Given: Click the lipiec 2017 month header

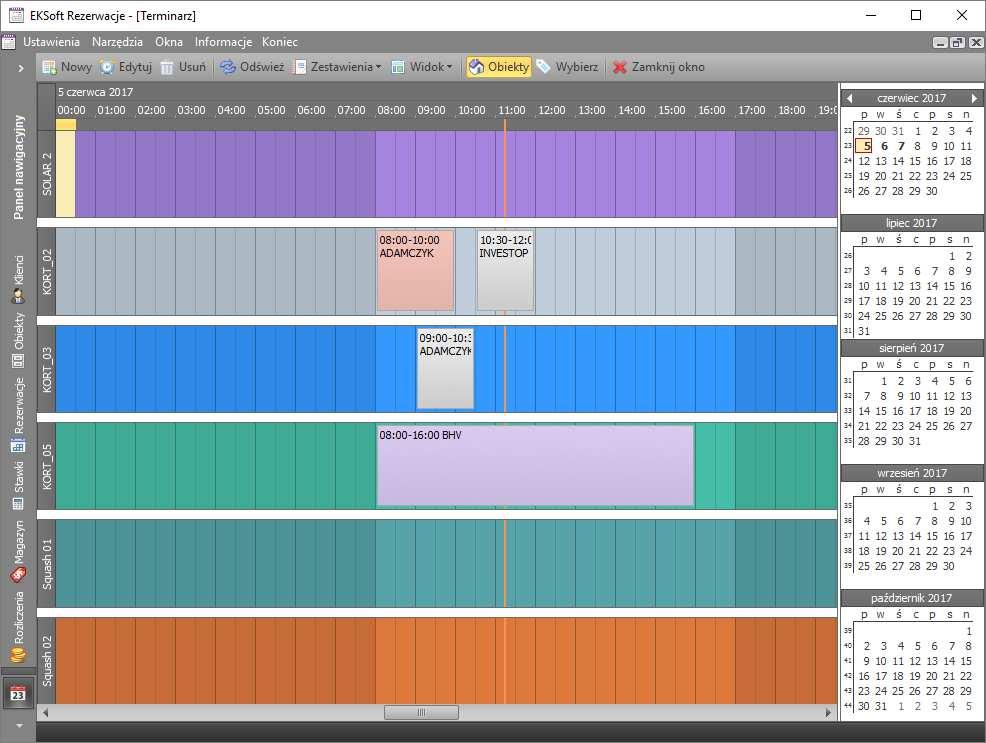Looking at the screenshot, I should [x=911, y=223].
